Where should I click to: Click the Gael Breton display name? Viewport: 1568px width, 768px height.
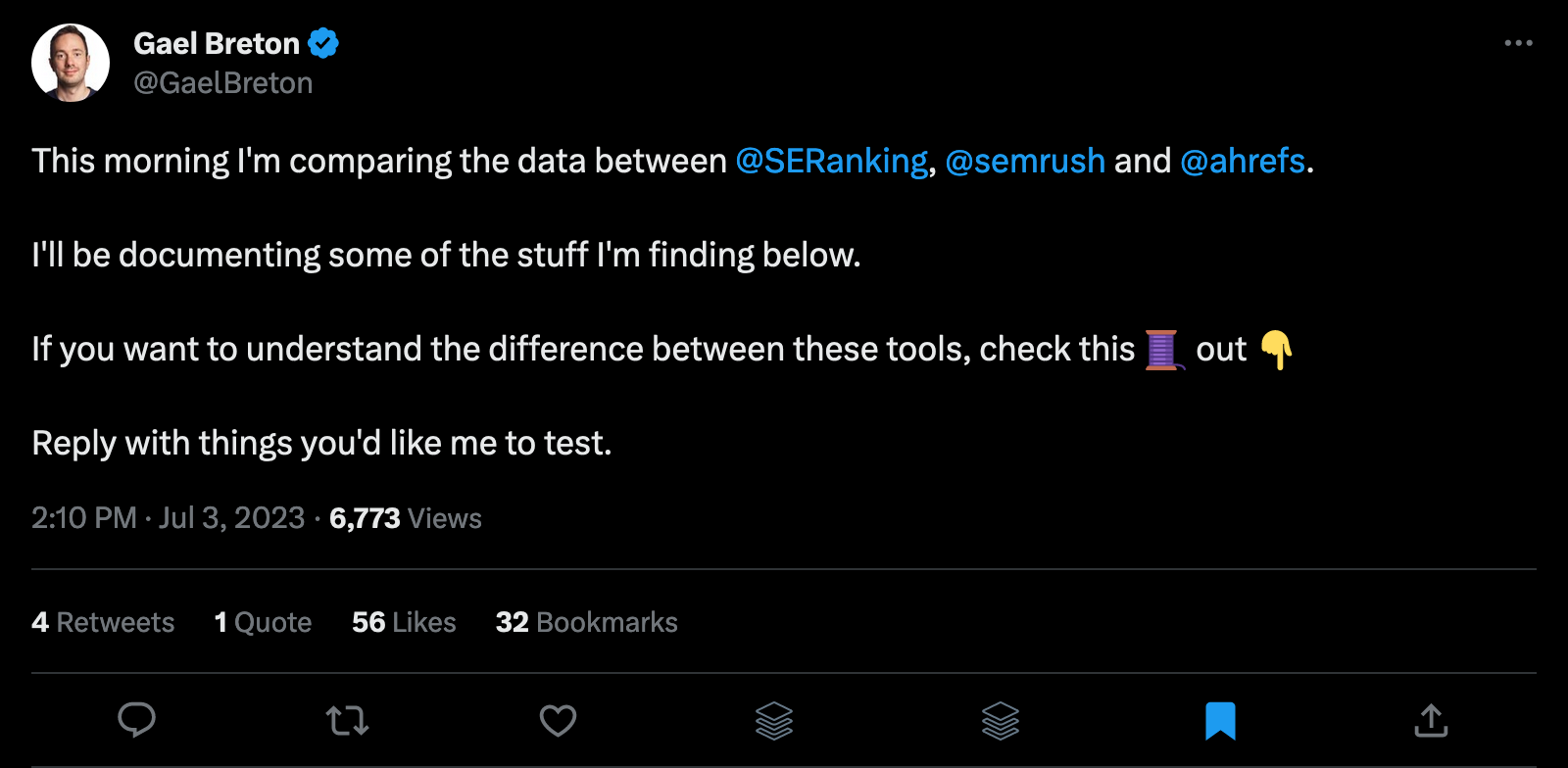tap(217, 43)
